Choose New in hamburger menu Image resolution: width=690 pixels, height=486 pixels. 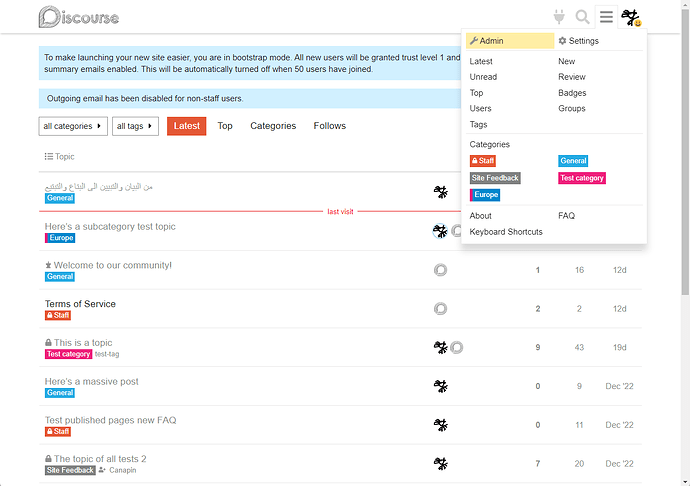pos(567,61)
